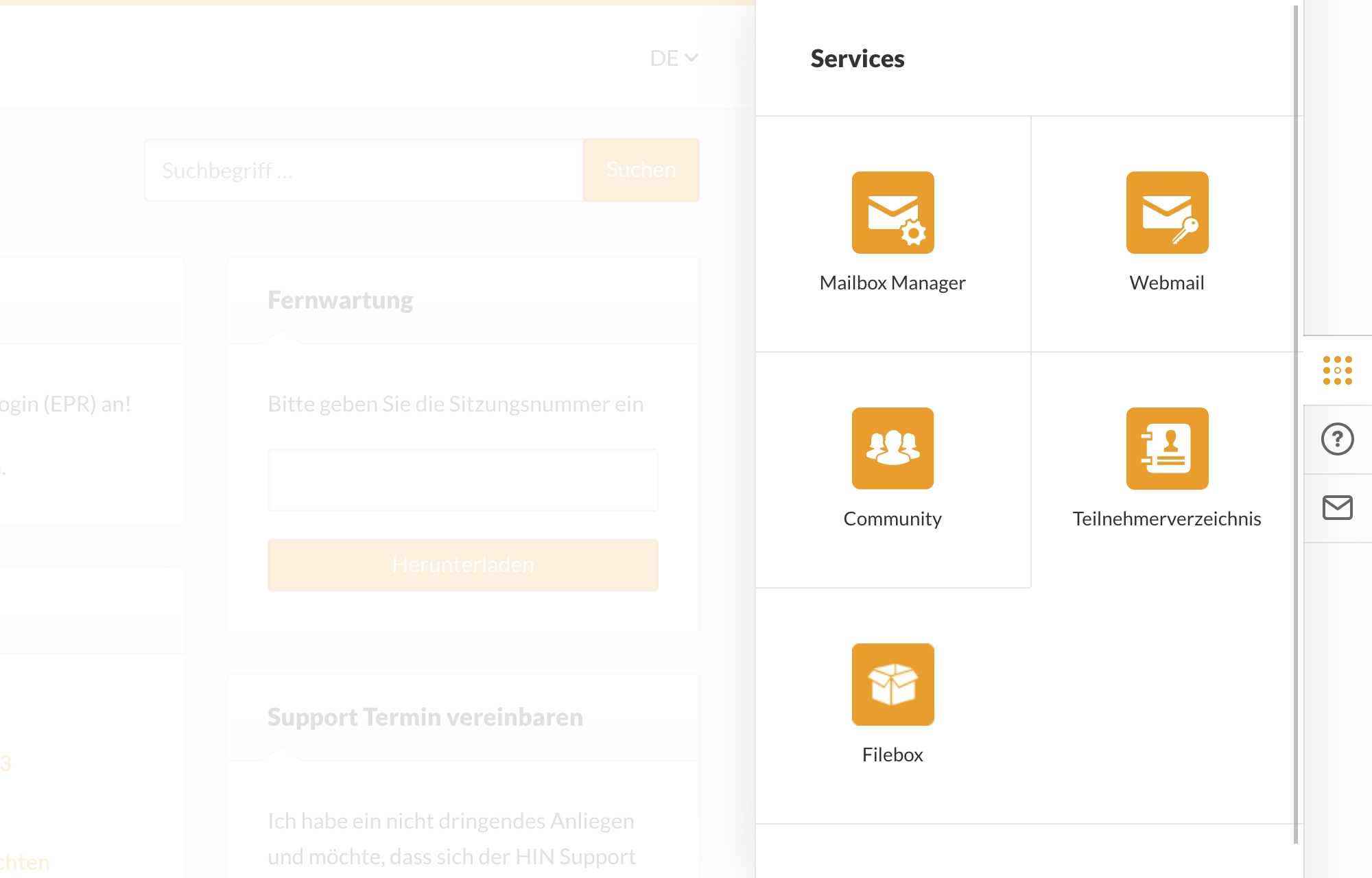
Task: Open the Teilnehmerverzeichnis address book icon
Action: point(1167,449)
